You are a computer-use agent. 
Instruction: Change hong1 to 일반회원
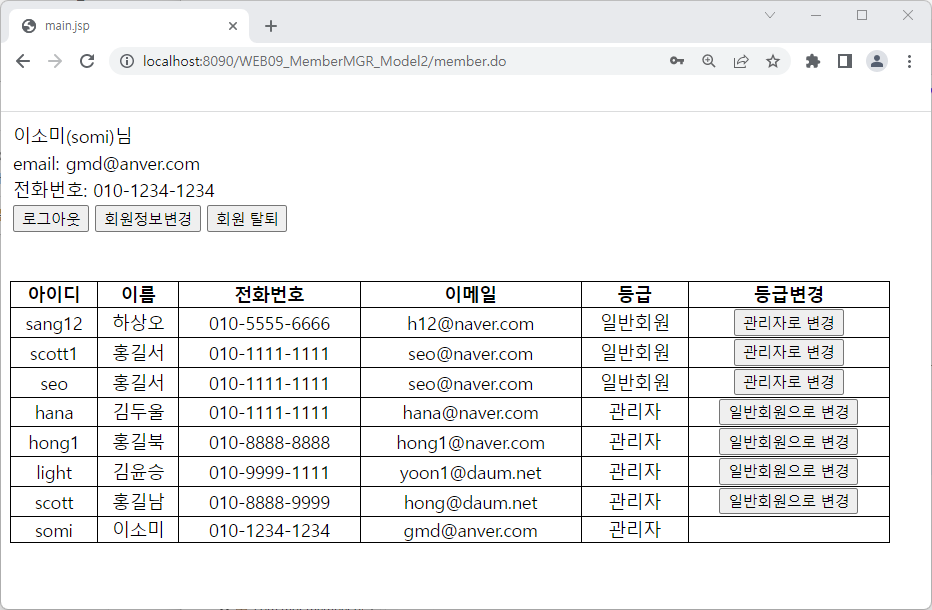tap(788, 442)
